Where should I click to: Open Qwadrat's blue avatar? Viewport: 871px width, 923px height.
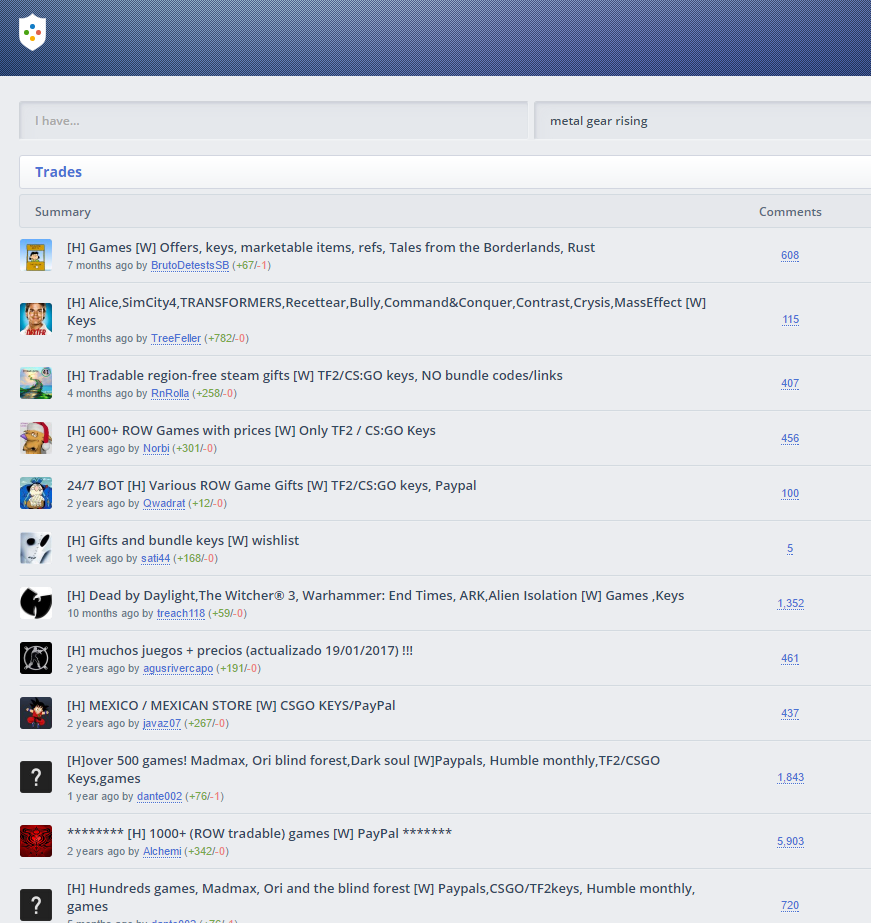pos(36,493)
